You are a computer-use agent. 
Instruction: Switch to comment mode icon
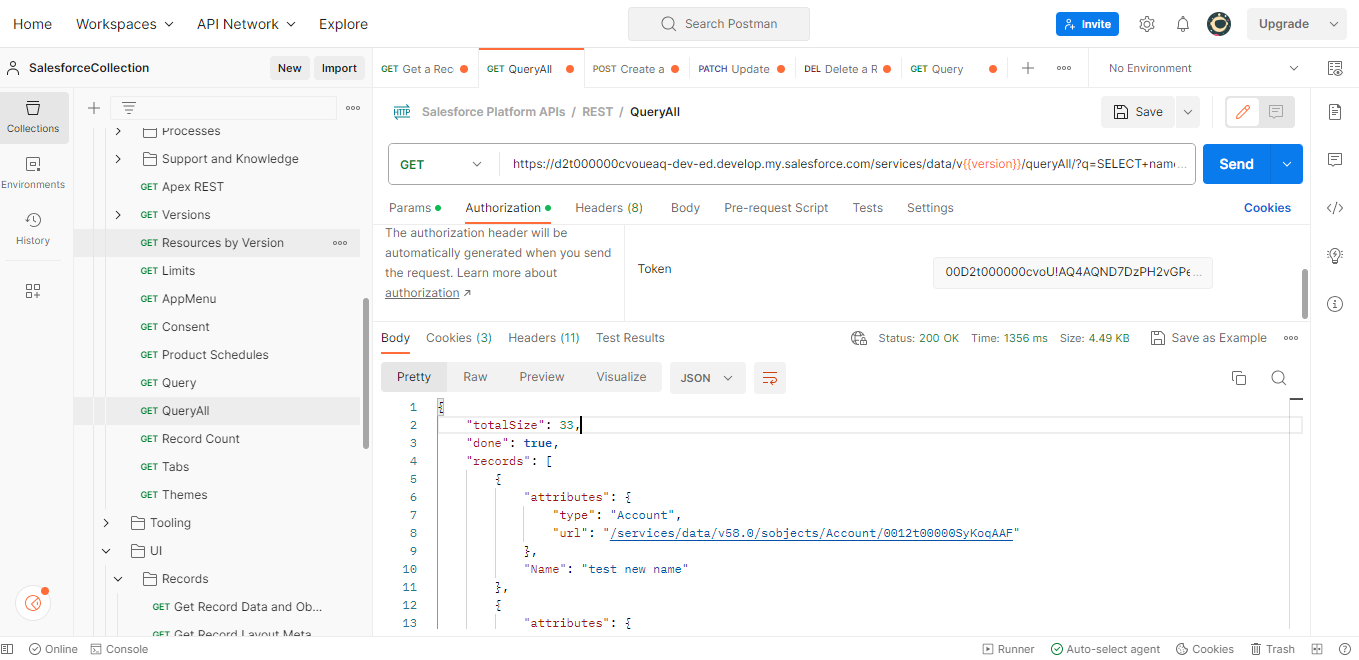point(1276,112)
